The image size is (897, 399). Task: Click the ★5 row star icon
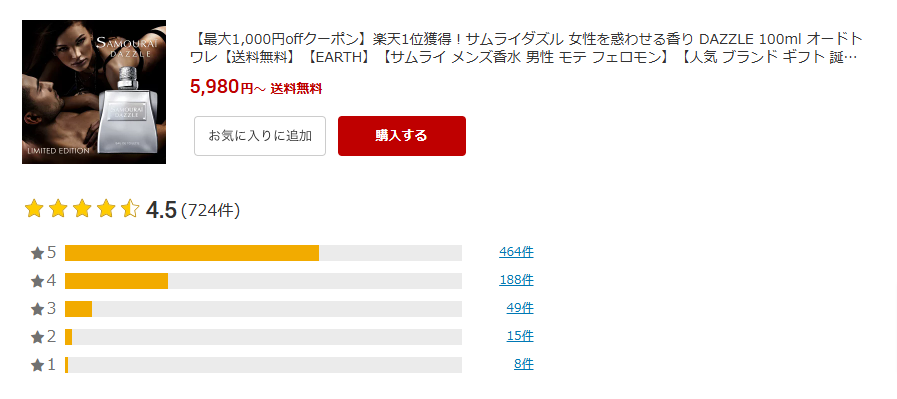click(x=37, y=253)
